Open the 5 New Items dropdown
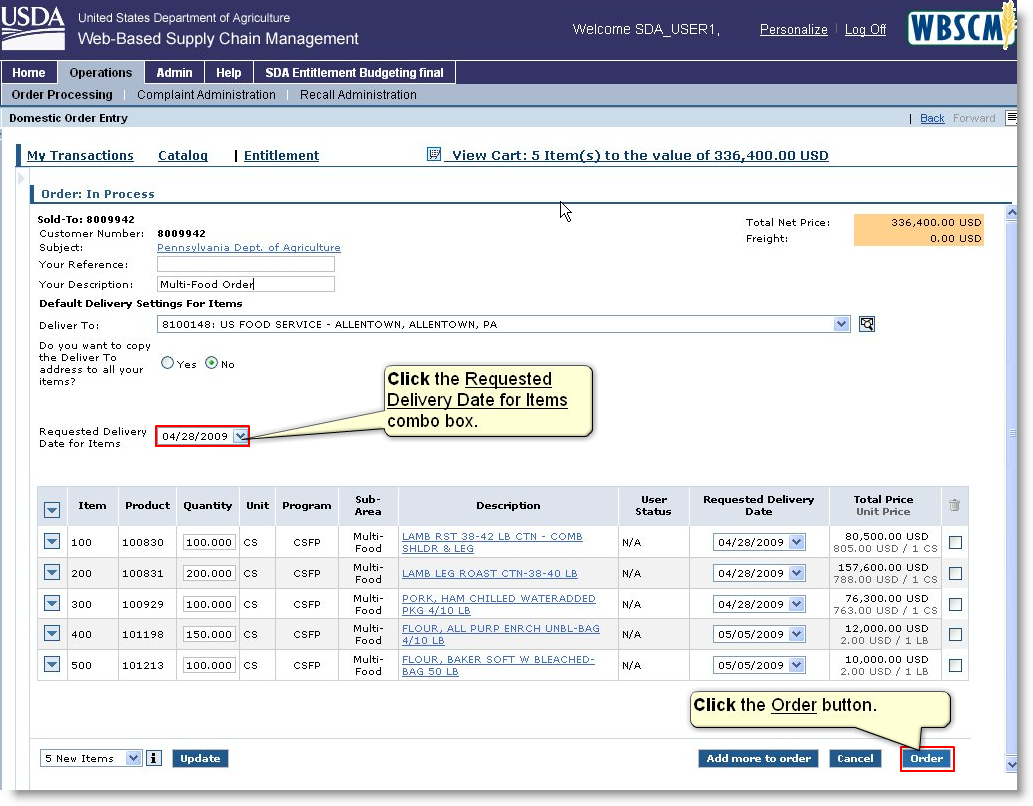 click(x=134, y=758)
